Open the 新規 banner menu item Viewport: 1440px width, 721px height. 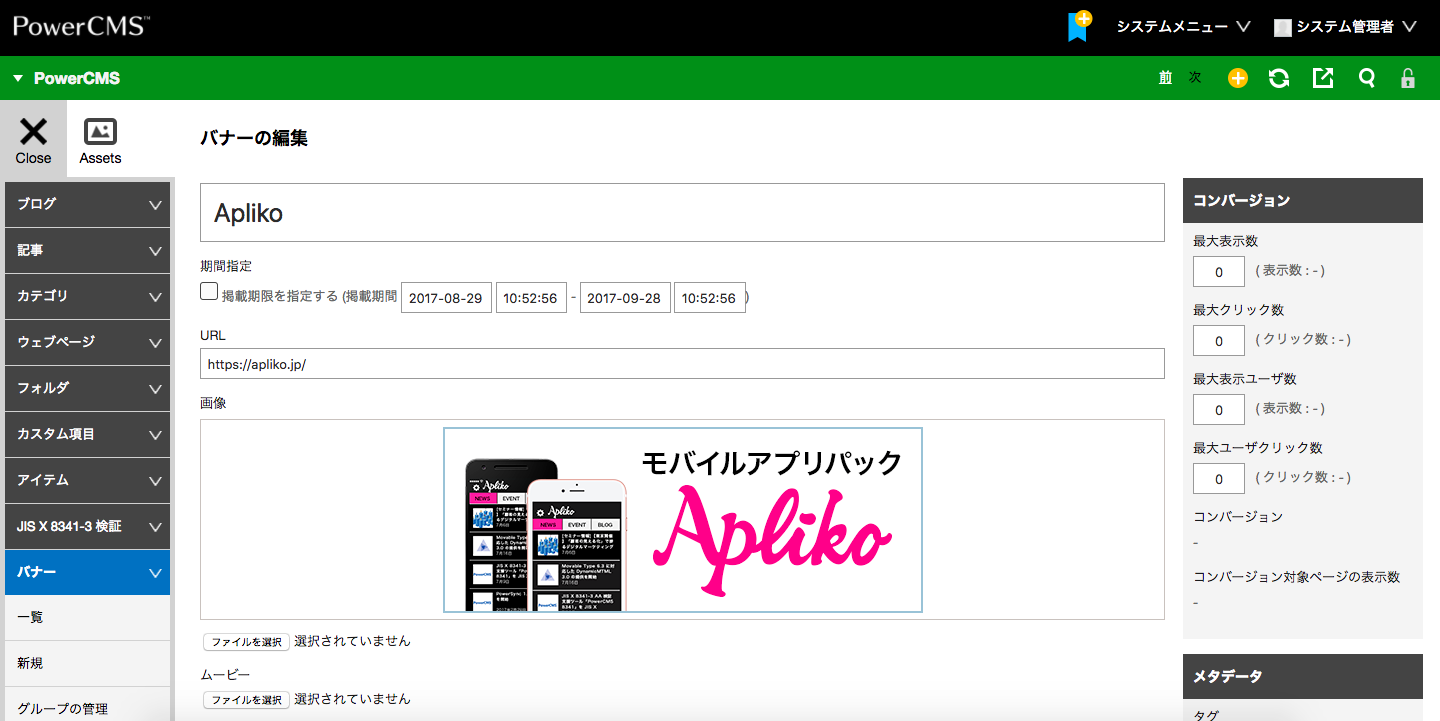(x=87, y=664)
